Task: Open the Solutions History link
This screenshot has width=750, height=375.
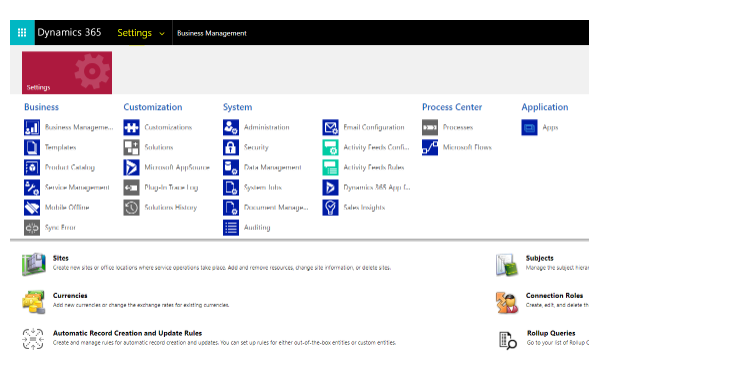Action: tap(171, 208)
